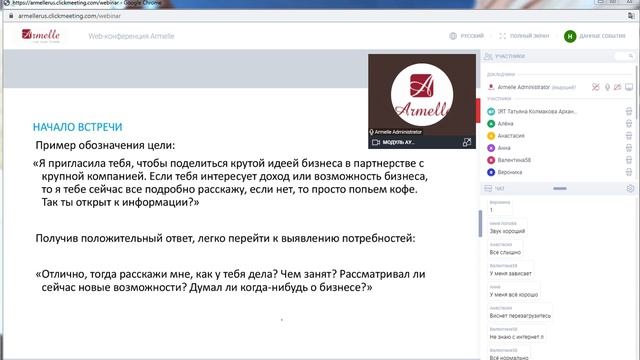Click the chat message 'У меня зависает'
This screenshot has height=360, width=640.
511,273
